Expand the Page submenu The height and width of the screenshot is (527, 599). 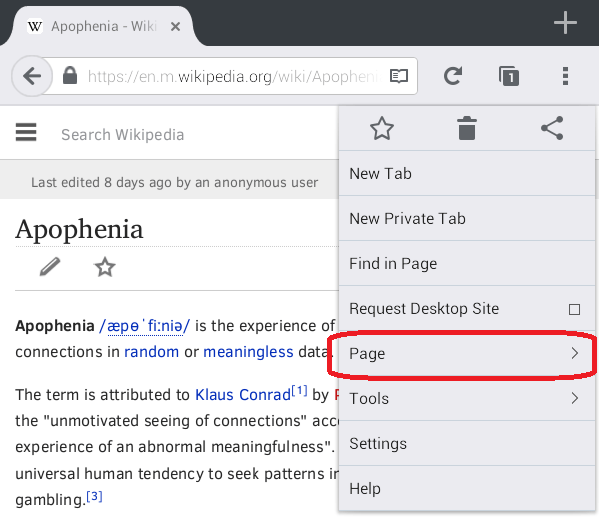[x=467, y=353]
